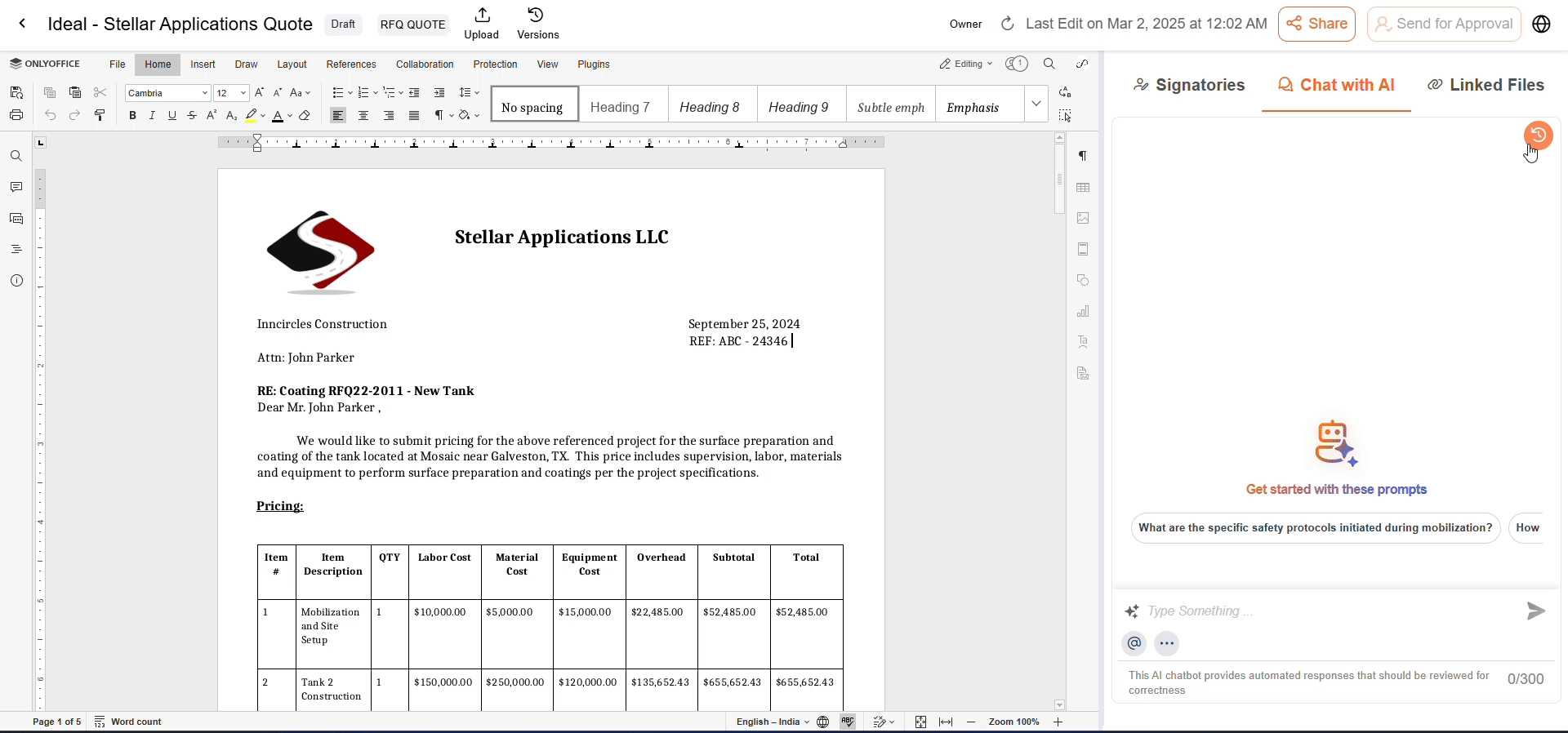The image size is (1568, 733).
Task: Open image settings in the right sidebar
Action: tap(1084, 219)
